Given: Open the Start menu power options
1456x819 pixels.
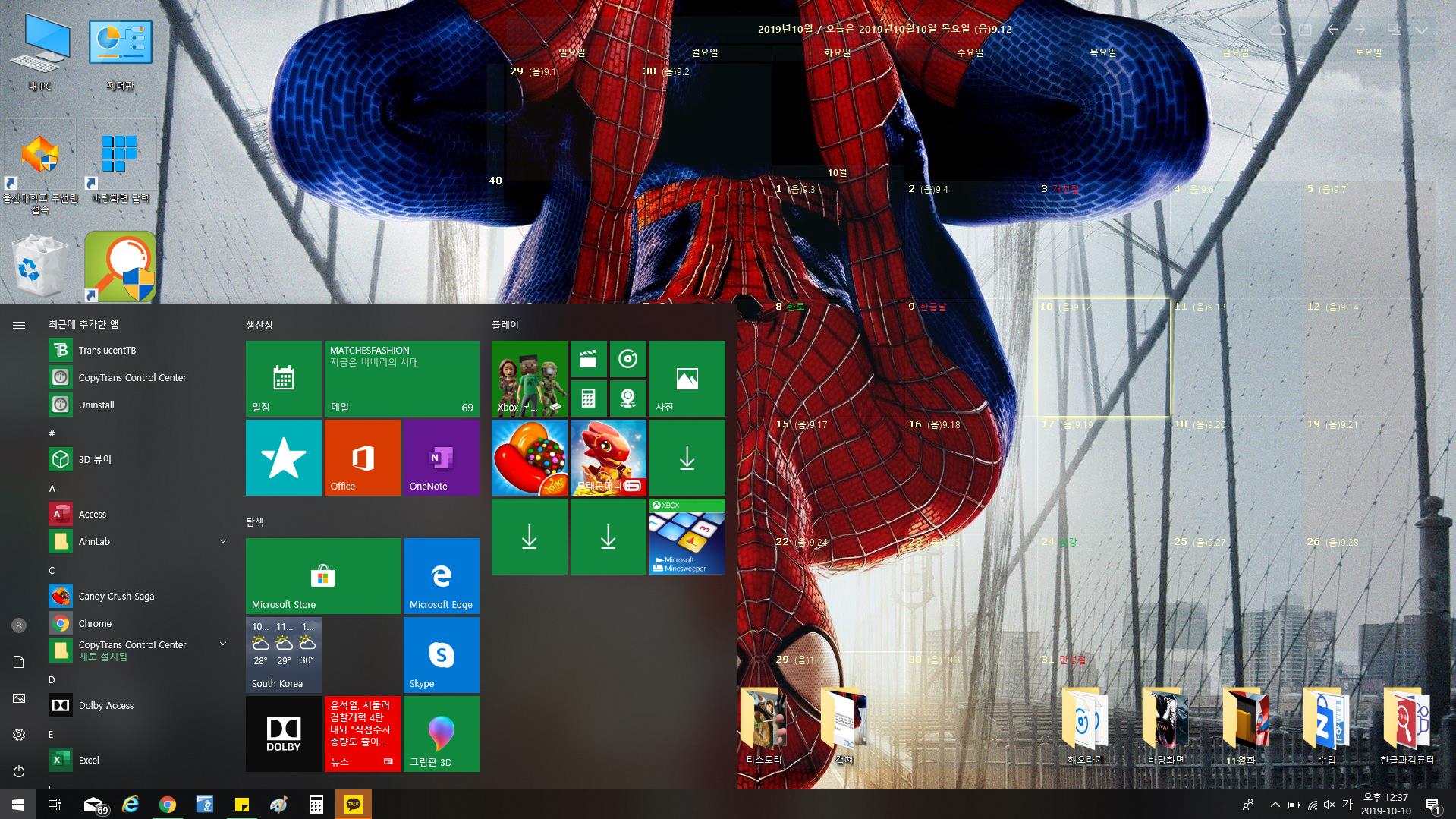Looking at the screenshot, I should coord(19,771).
